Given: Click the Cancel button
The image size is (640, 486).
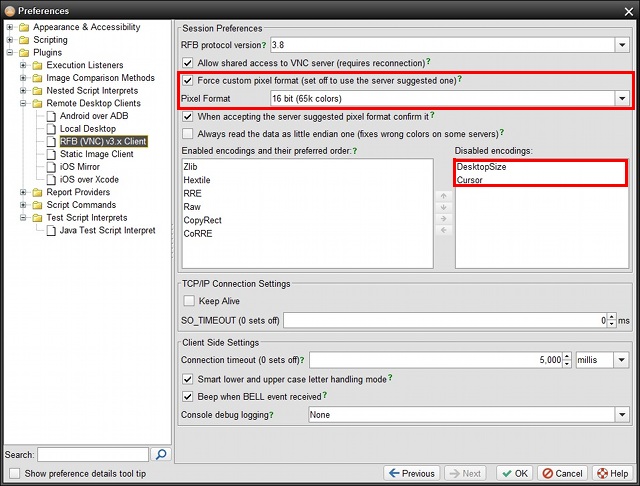Looking at the screenshot, I should click(562, 473).
